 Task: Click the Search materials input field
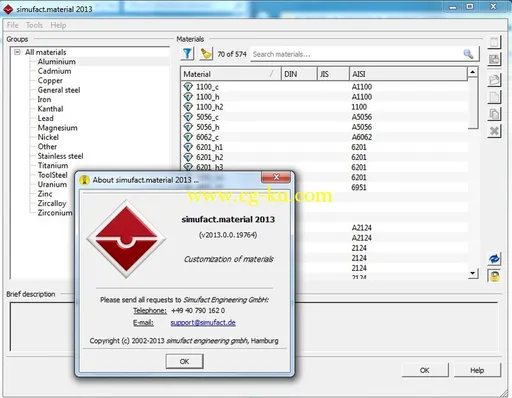pos(357,54)
